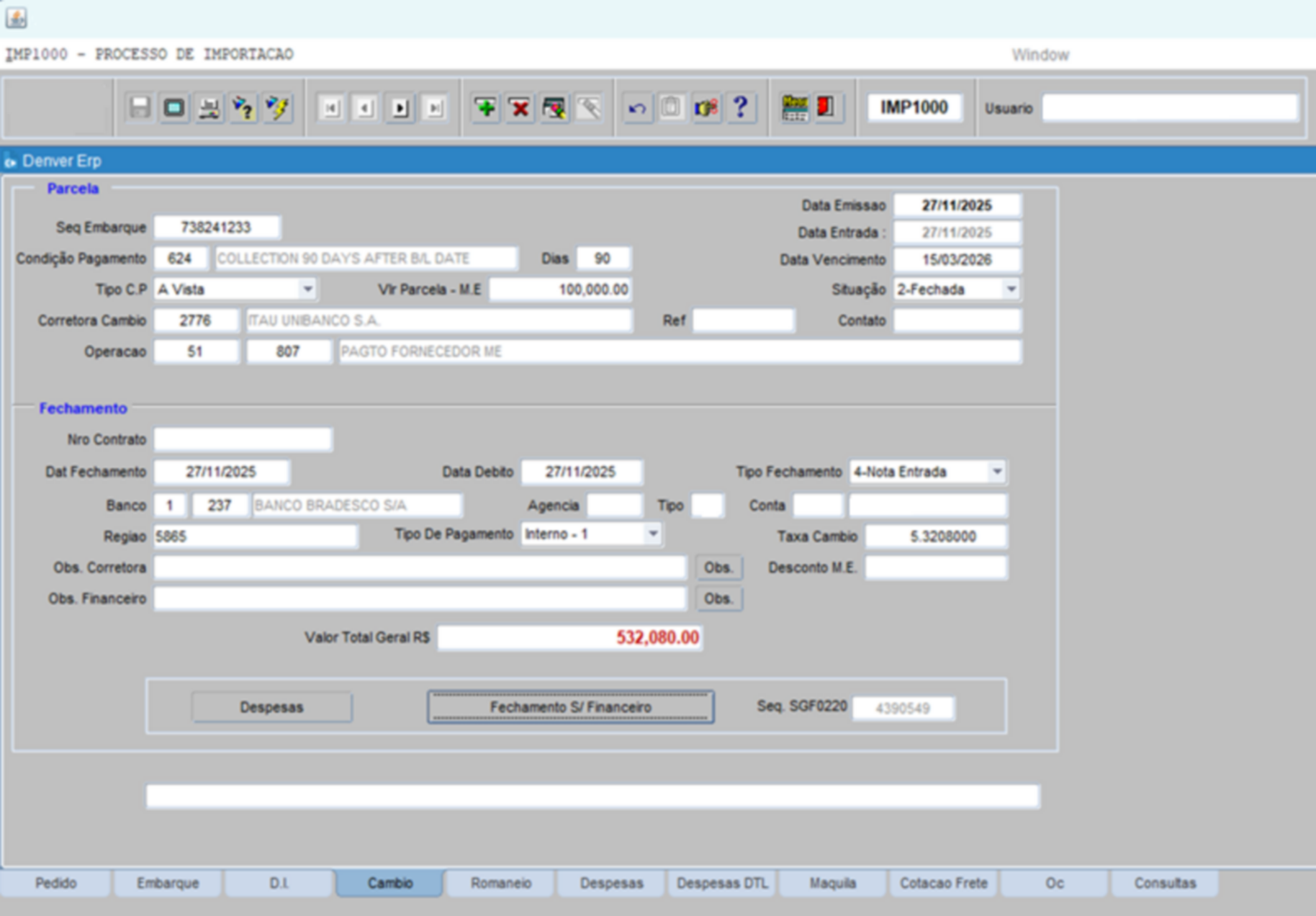This screenshot has width=1316, height=916.
Task: Open the Despesas DTL tab
Action: [x=722, y=883]
